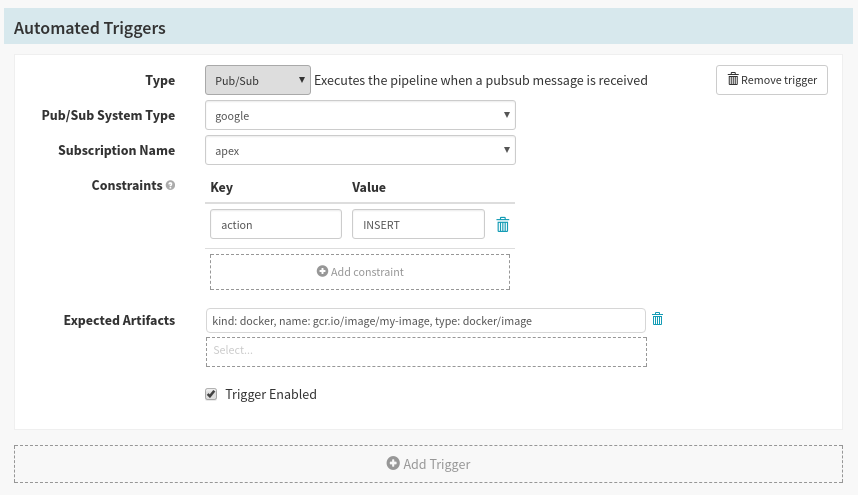Focus the Key field containing action
858x495 pixels.
click(x=276, y=225)
